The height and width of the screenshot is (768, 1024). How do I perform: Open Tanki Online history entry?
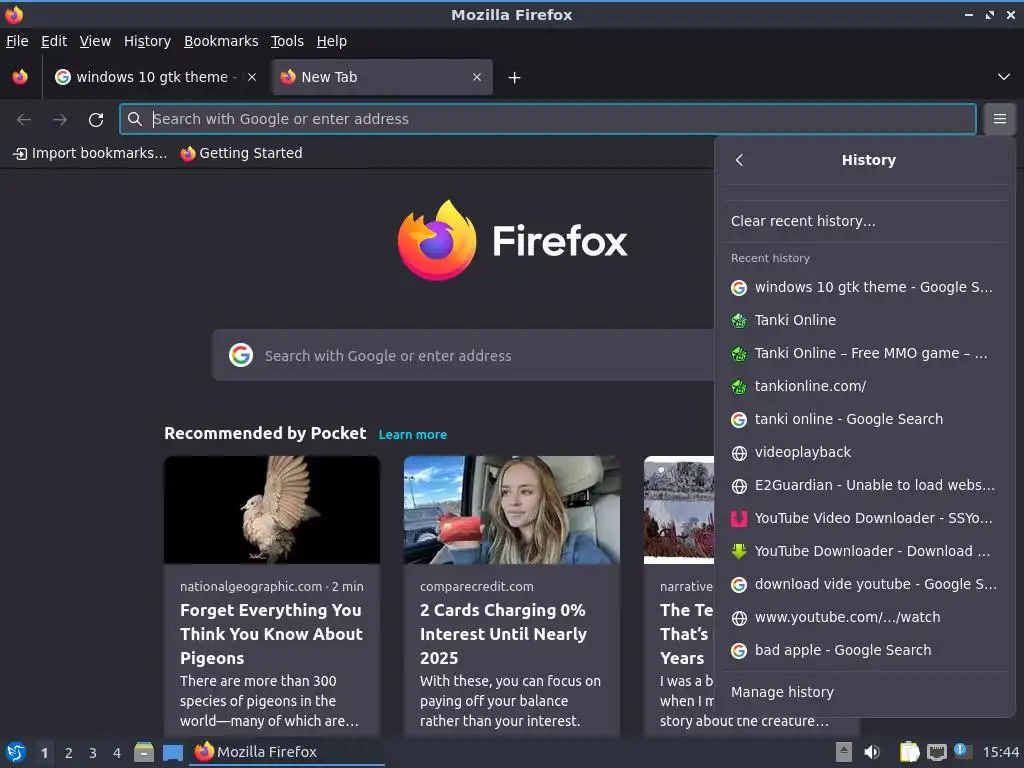click(x=865, y=320)
